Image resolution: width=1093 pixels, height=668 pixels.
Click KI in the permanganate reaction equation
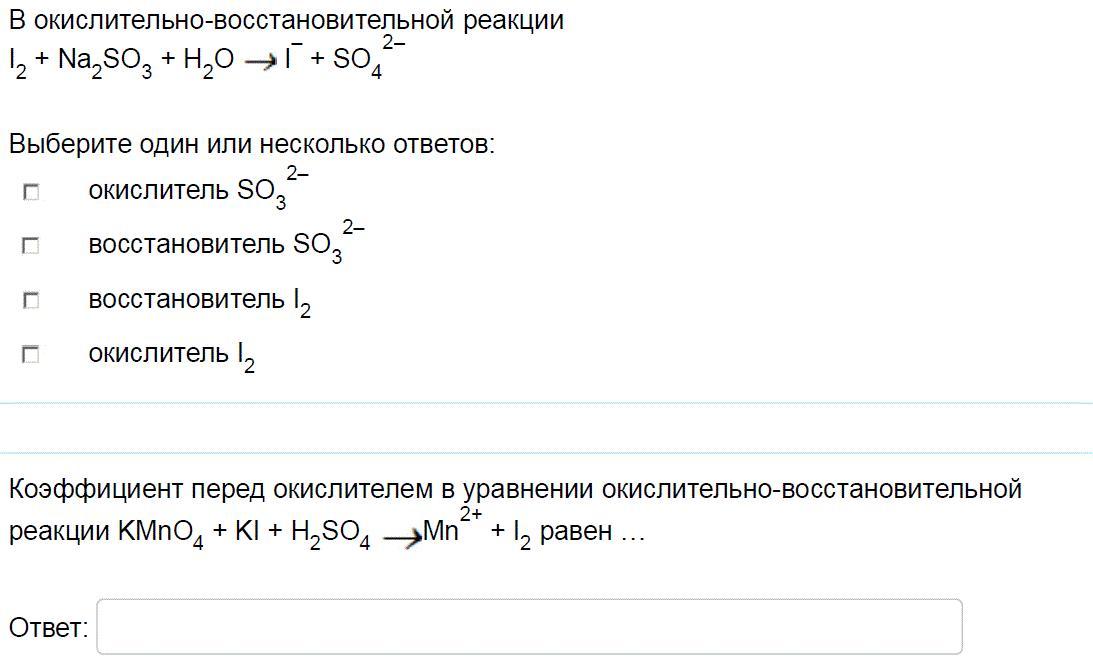[247, 531]
